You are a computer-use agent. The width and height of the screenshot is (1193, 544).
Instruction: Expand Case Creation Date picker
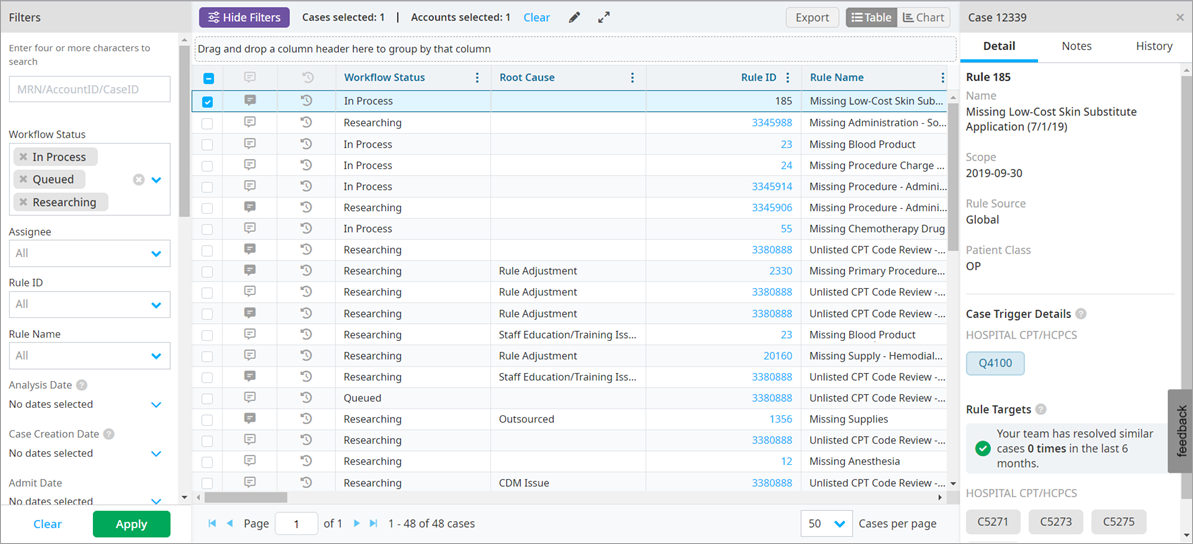pos(157,454)
